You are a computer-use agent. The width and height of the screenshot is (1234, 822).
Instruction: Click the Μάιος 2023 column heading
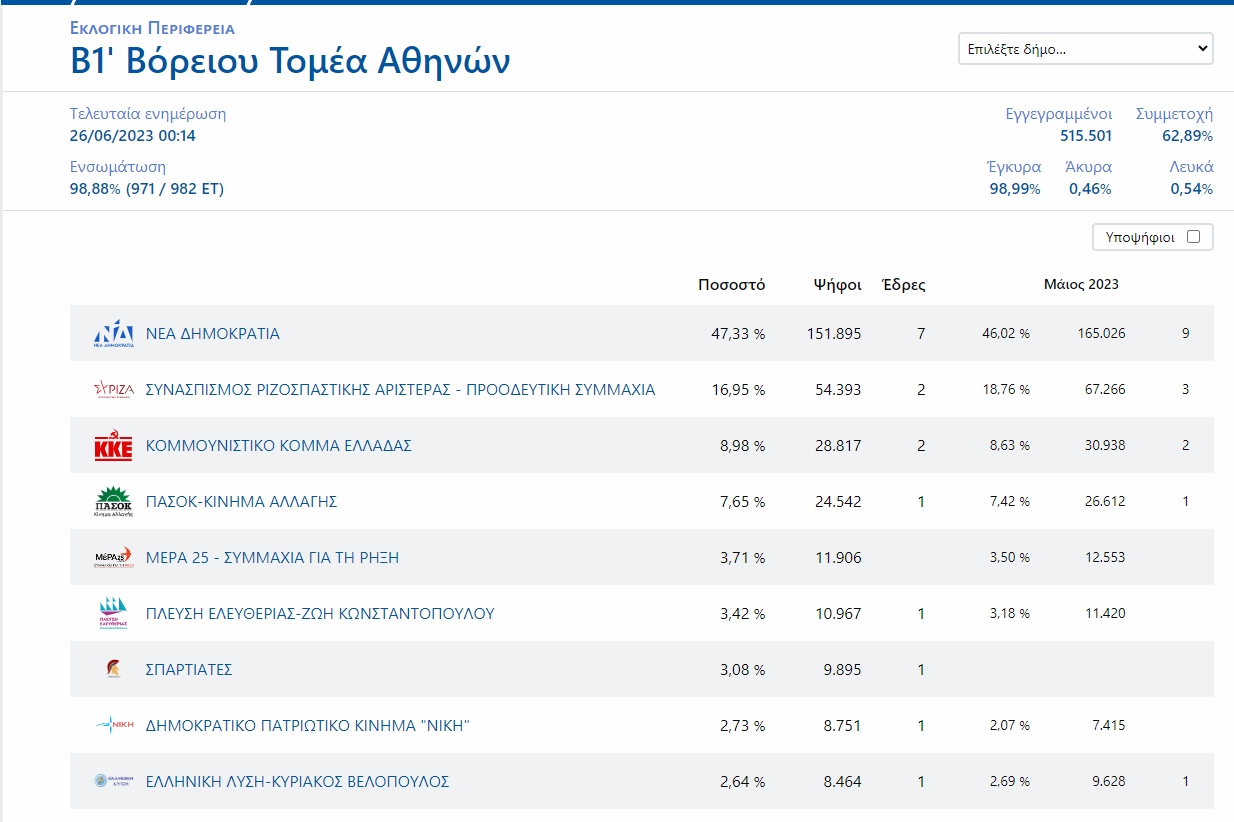[x=1081, y=284]
